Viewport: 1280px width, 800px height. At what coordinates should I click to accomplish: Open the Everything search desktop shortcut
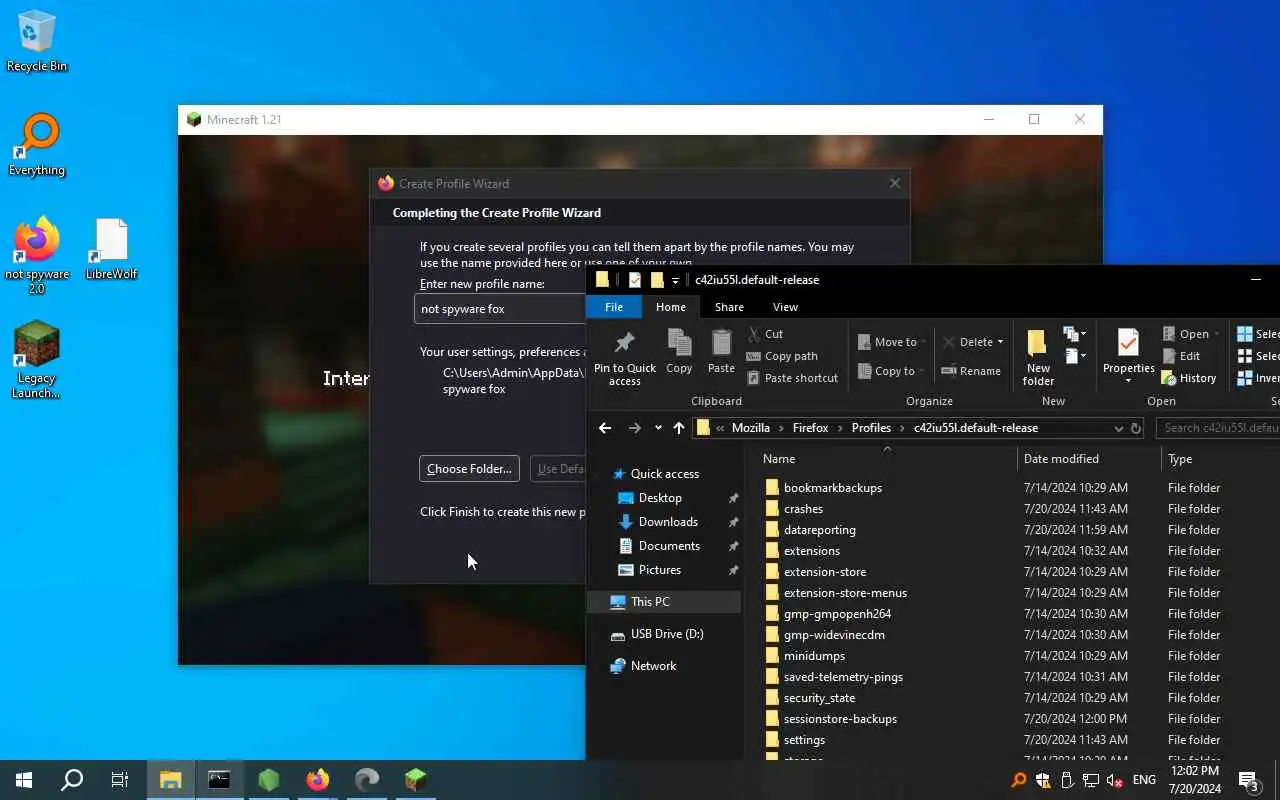[37, 145]
